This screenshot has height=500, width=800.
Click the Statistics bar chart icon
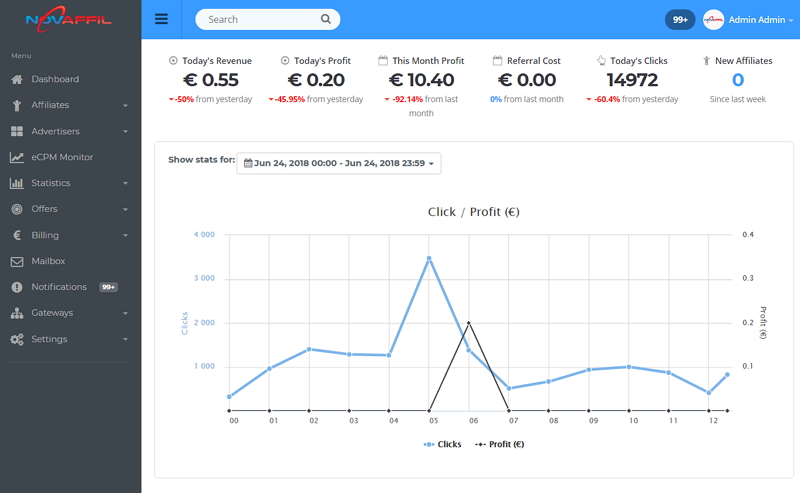point(17,183)
